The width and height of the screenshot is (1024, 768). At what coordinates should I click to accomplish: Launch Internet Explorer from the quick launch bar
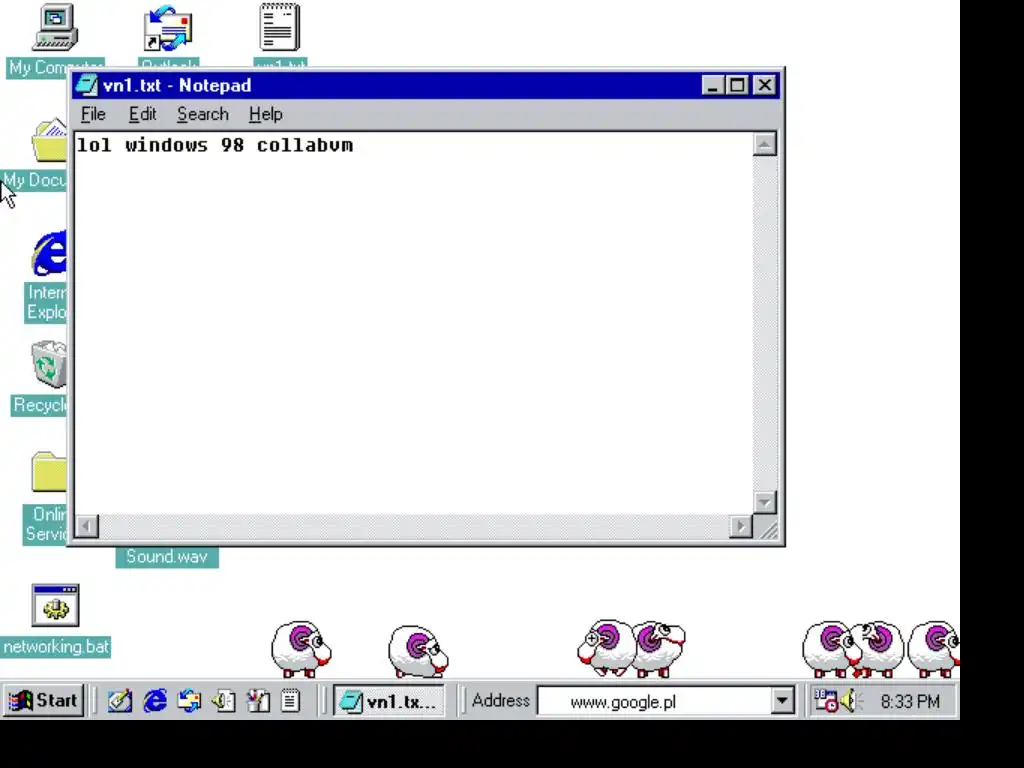click(x=155, y=701)
